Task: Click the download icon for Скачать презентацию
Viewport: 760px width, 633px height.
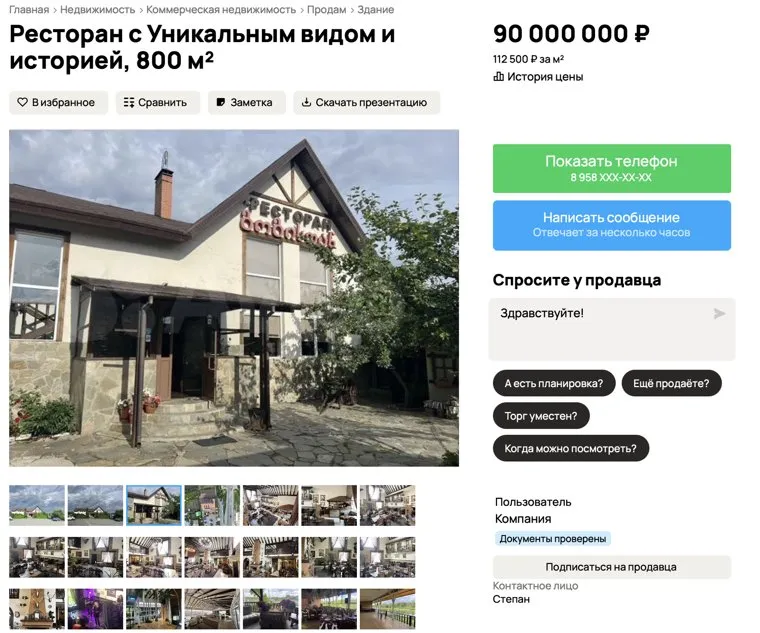Action: click(306, 102)
